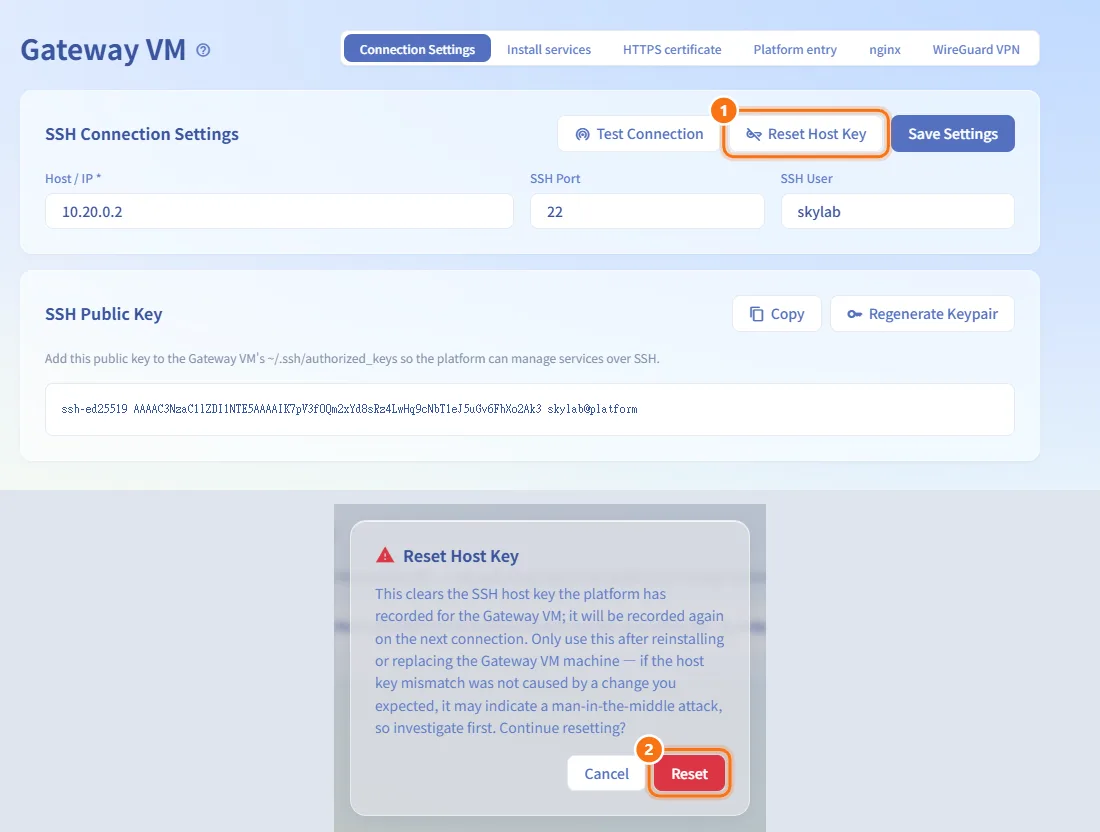Click the Save Settings button

(x=953, y=133)
